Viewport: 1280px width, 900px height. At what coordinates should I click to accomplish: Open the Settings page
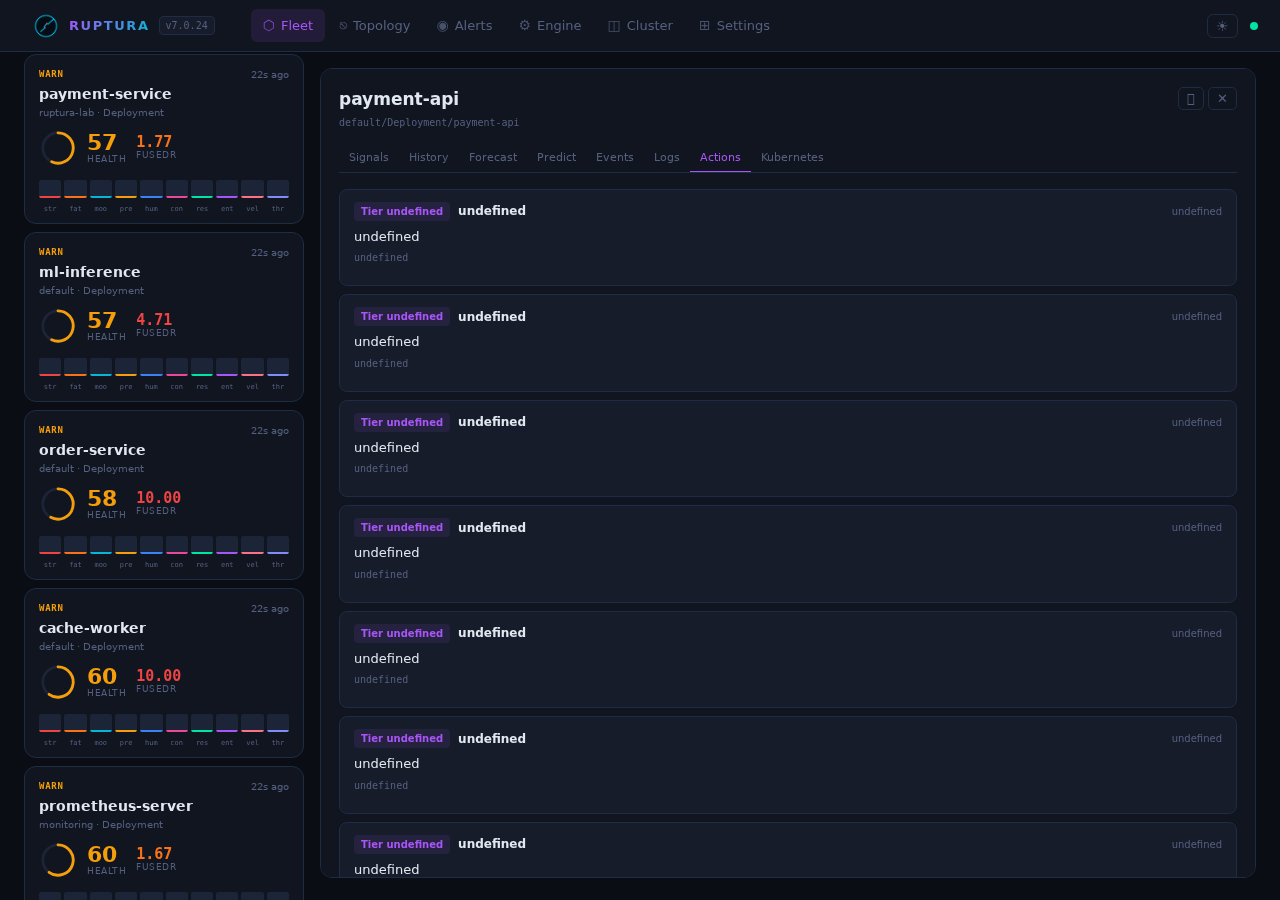(x=734, y=26)
